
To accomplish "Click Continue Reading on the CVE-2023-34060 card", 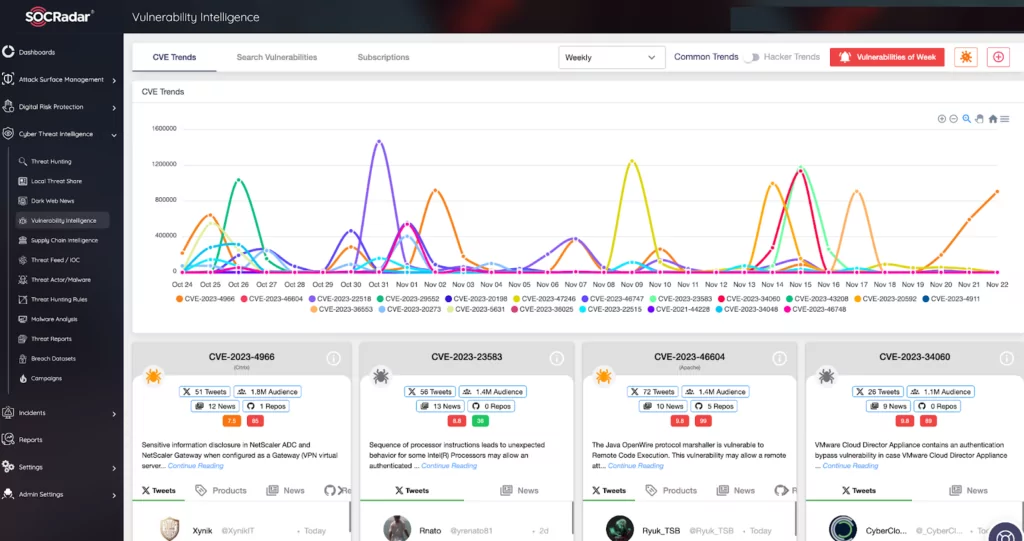I will point(850,466).
